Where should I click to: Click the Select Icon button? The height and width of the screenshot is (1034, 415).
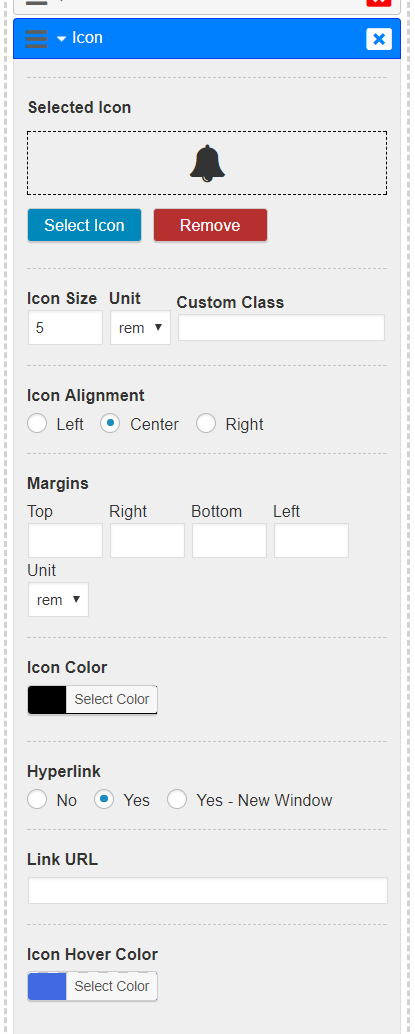[x=84, y=226]
